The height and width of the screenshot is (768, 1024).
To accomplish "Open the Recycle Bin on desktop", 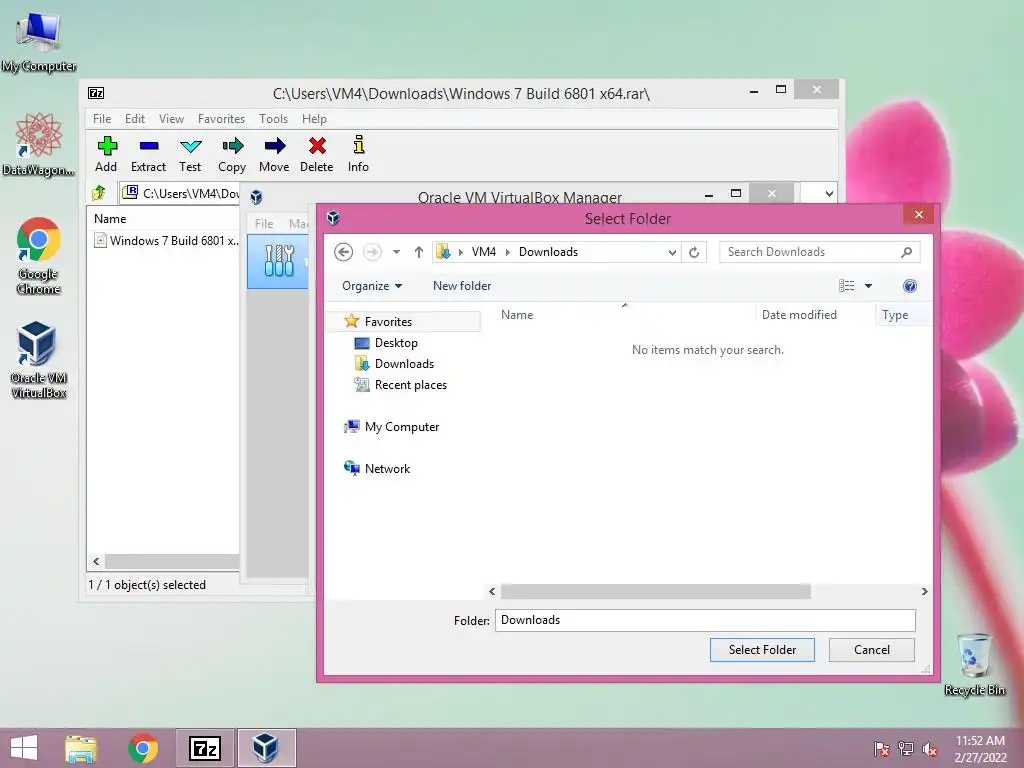I will [974, 664].
